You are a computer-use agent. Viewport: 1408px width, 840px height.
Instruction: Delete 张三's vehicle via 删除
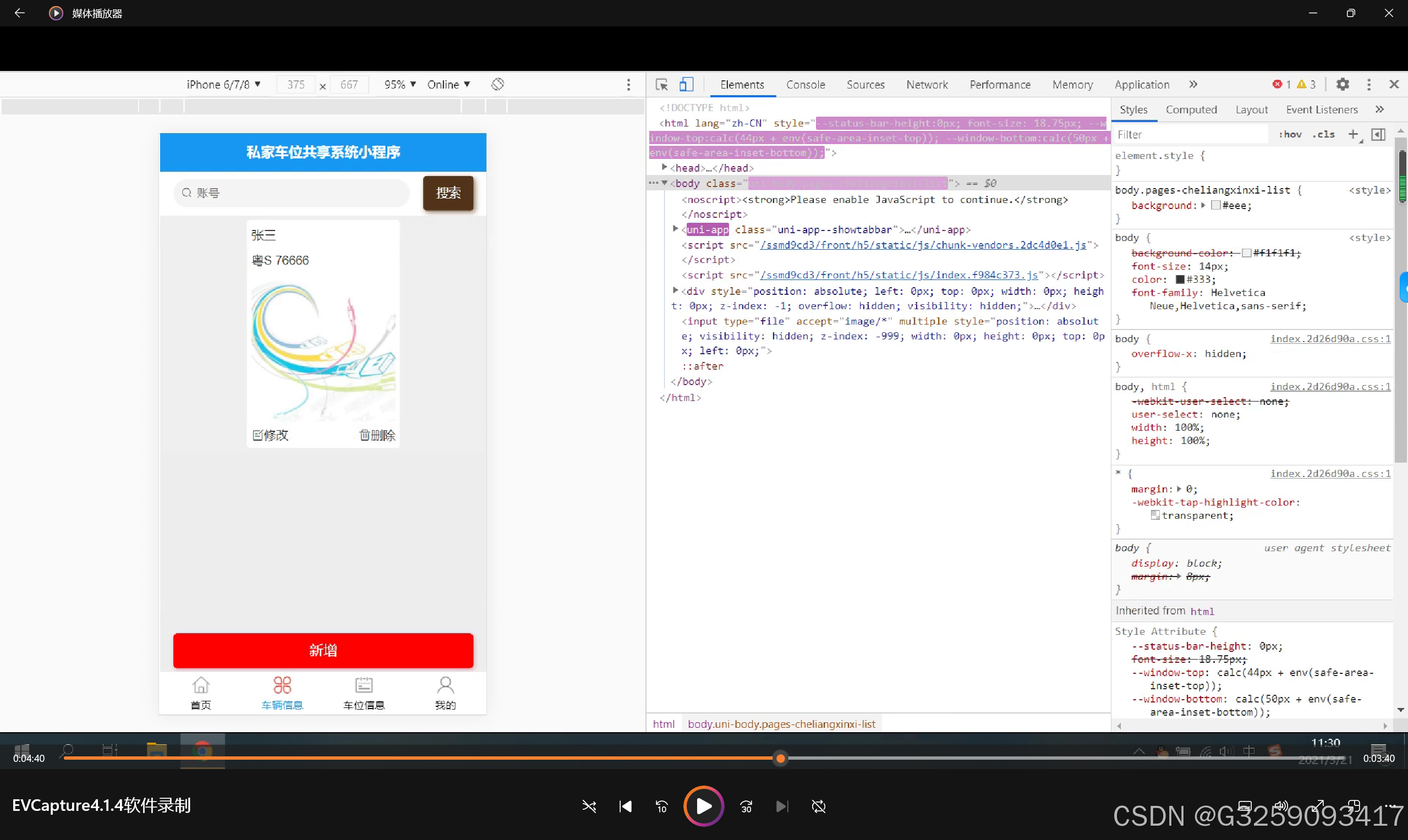377,435
